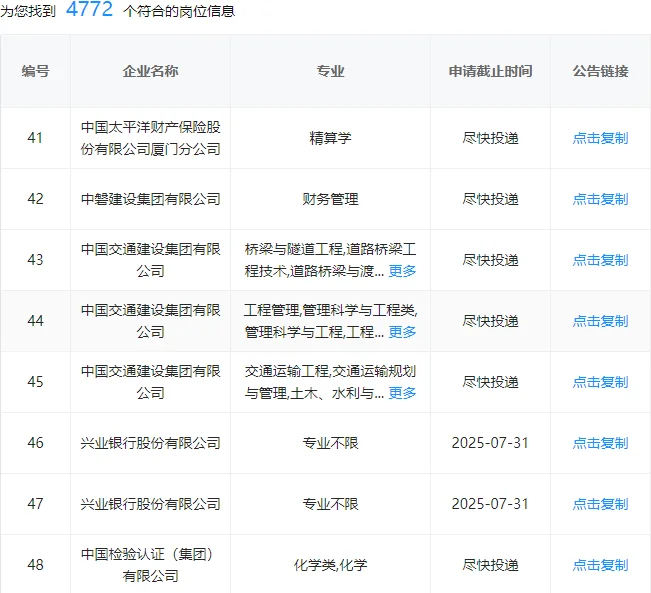Select deadline 2025-07-31 in row 47
Viewport: 651px width, 593px height.
[490, 504]
